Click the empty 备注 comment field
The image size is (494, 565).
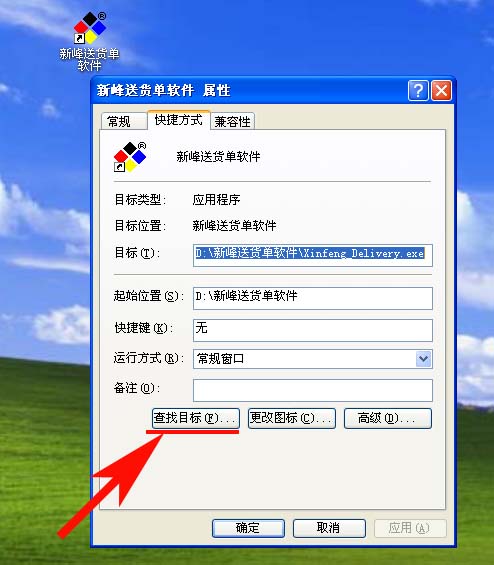[313, 390]
